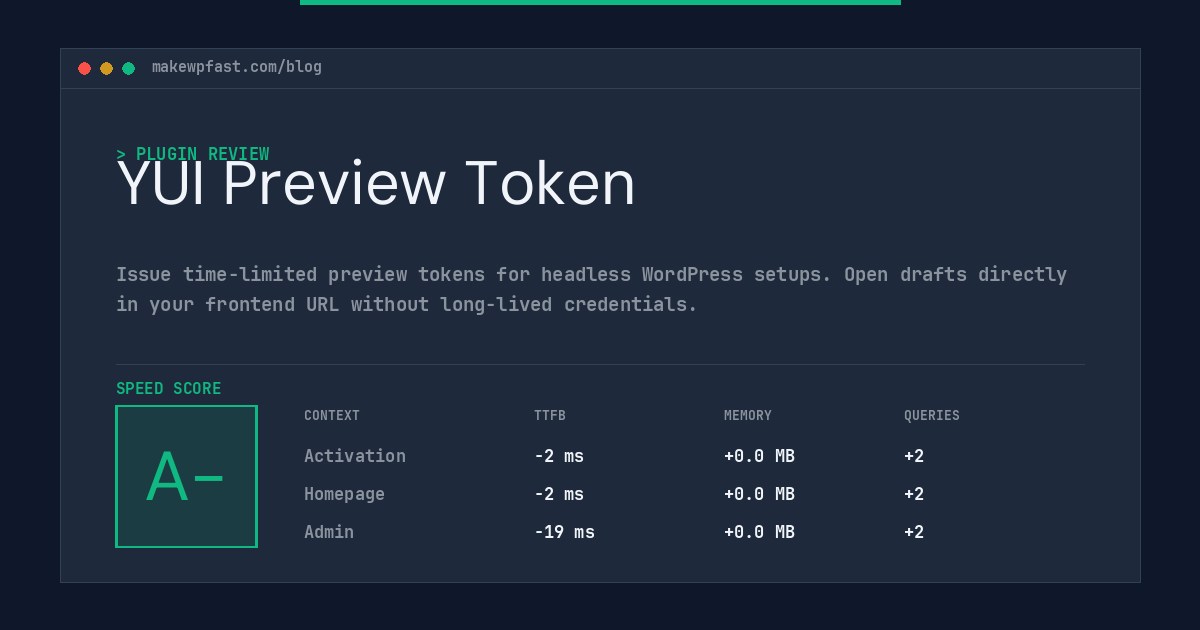Click the green window dot

pos(128,68)
